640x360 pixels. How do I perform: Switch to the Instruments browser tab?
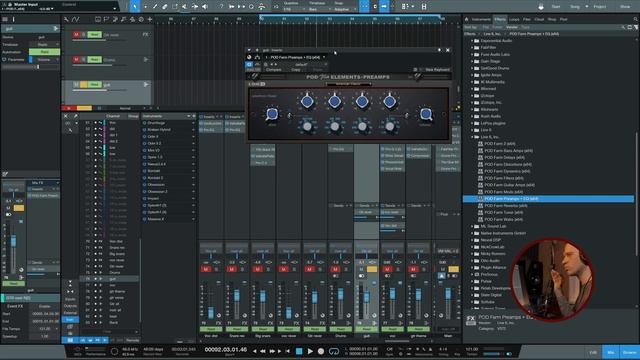click(481, 19)
